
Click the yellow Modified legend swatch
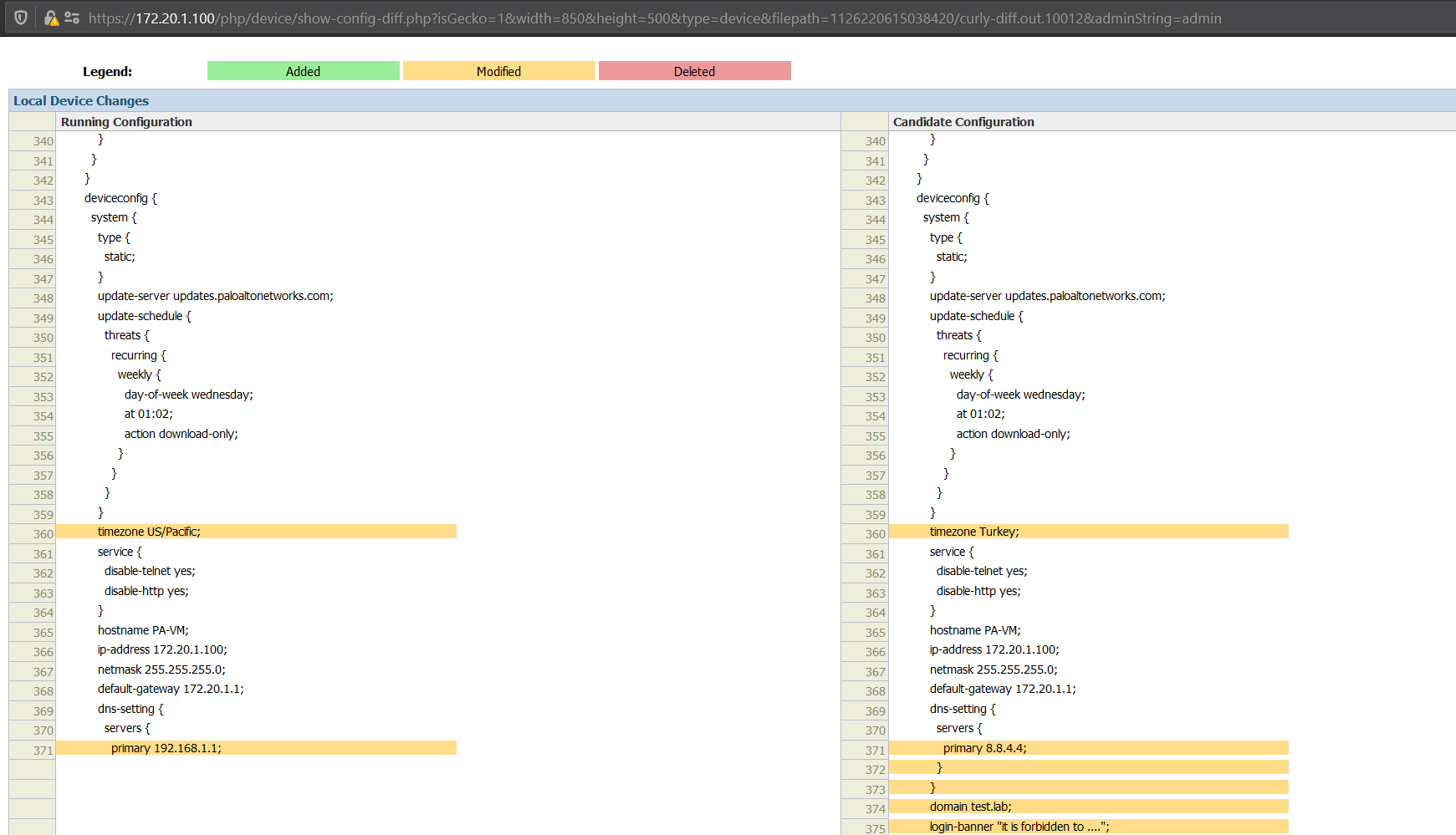499,71
